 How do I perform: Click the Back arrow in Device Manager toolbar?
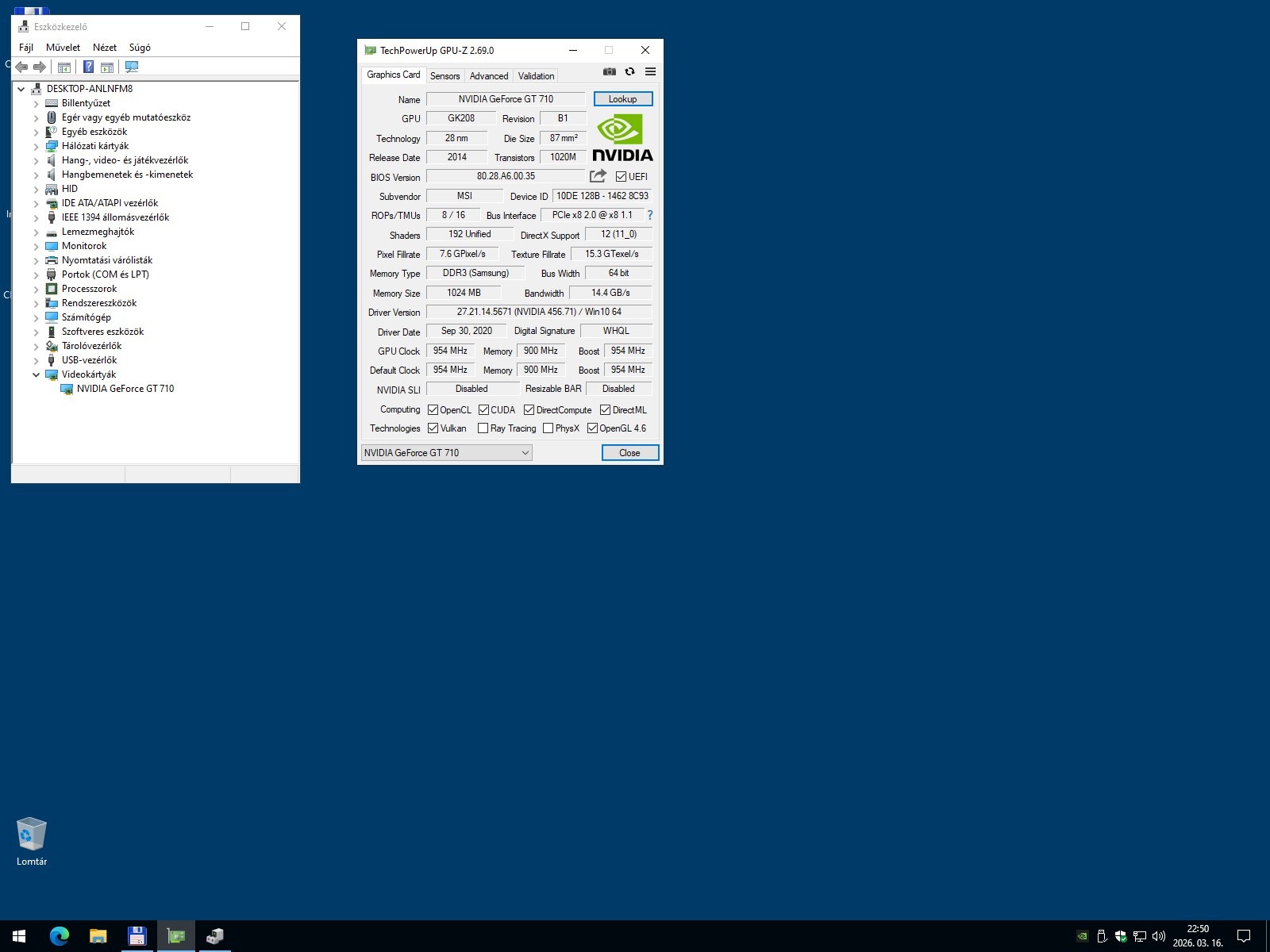tap(21, 67)
